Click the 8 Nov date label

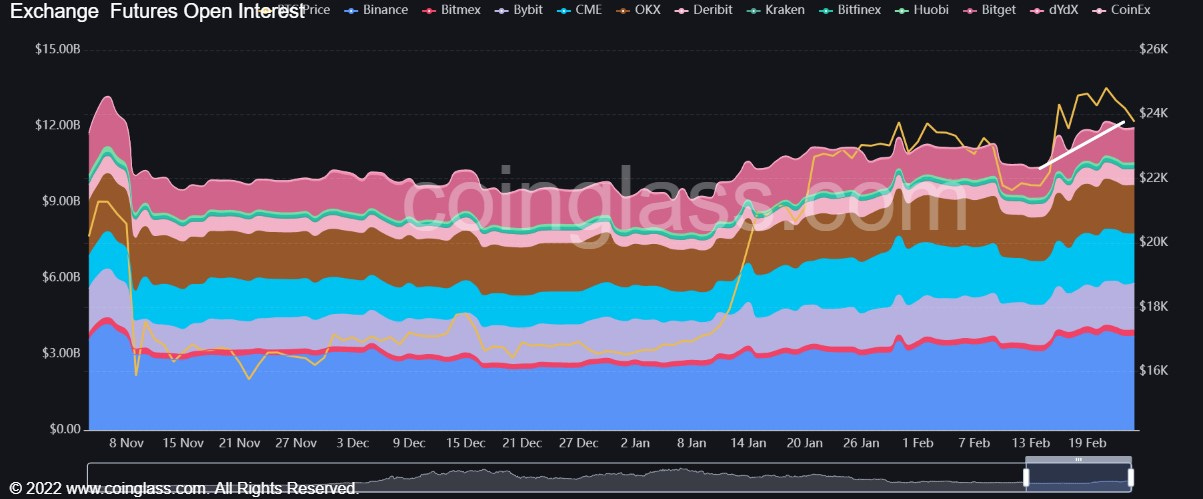click(x=127, y=443)
